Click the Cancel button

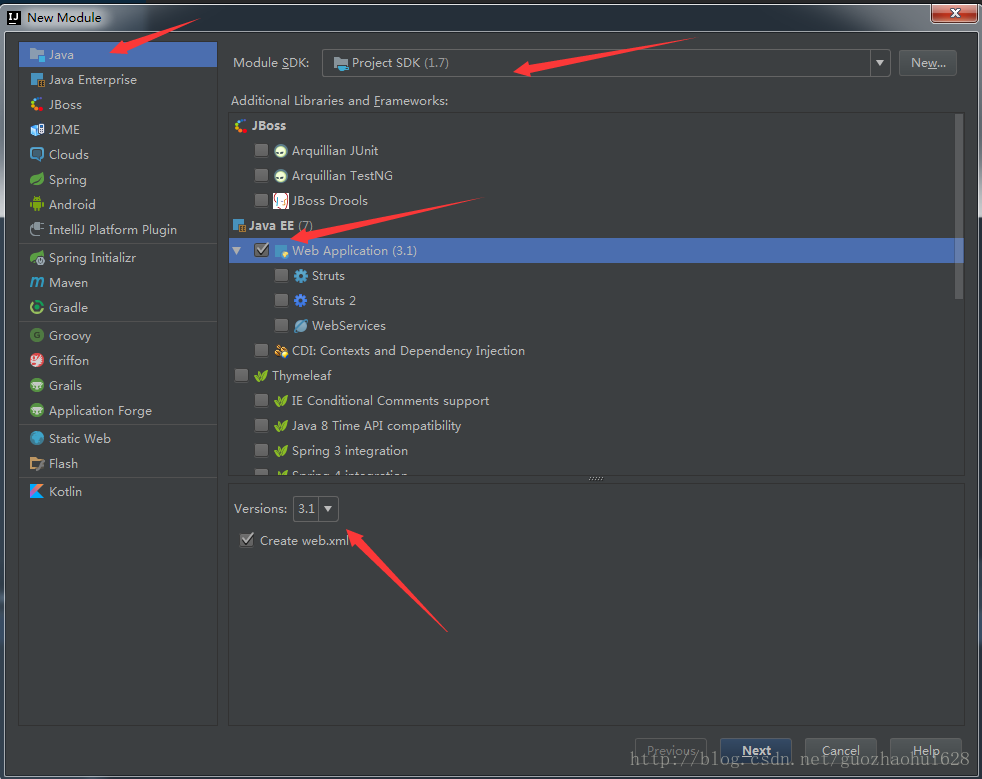tap(840, 750)
